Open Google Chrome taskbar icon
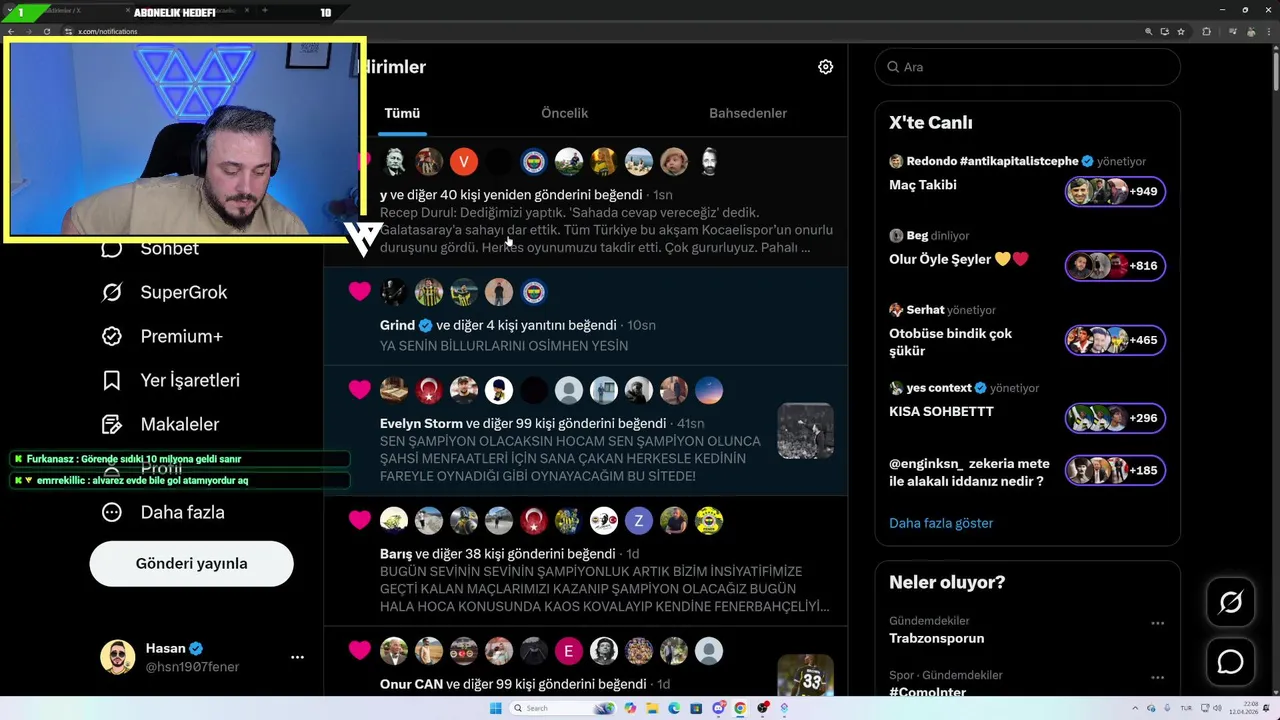 coord(740,708)
